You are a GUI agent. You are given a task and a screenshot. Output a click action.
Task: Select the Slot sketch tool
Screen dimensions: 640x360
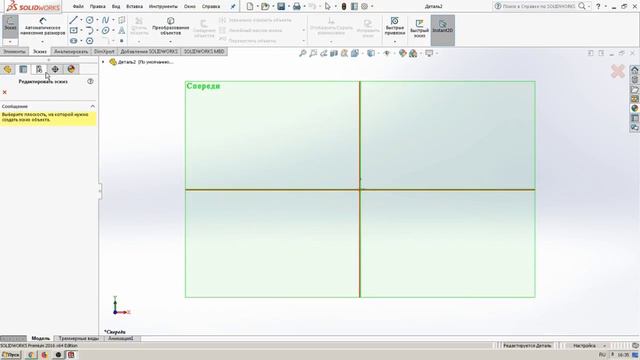tap(73, 41)
